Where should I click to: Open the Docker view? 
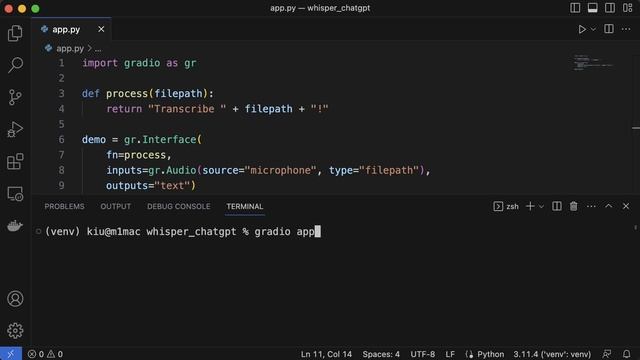coord(15,225)
